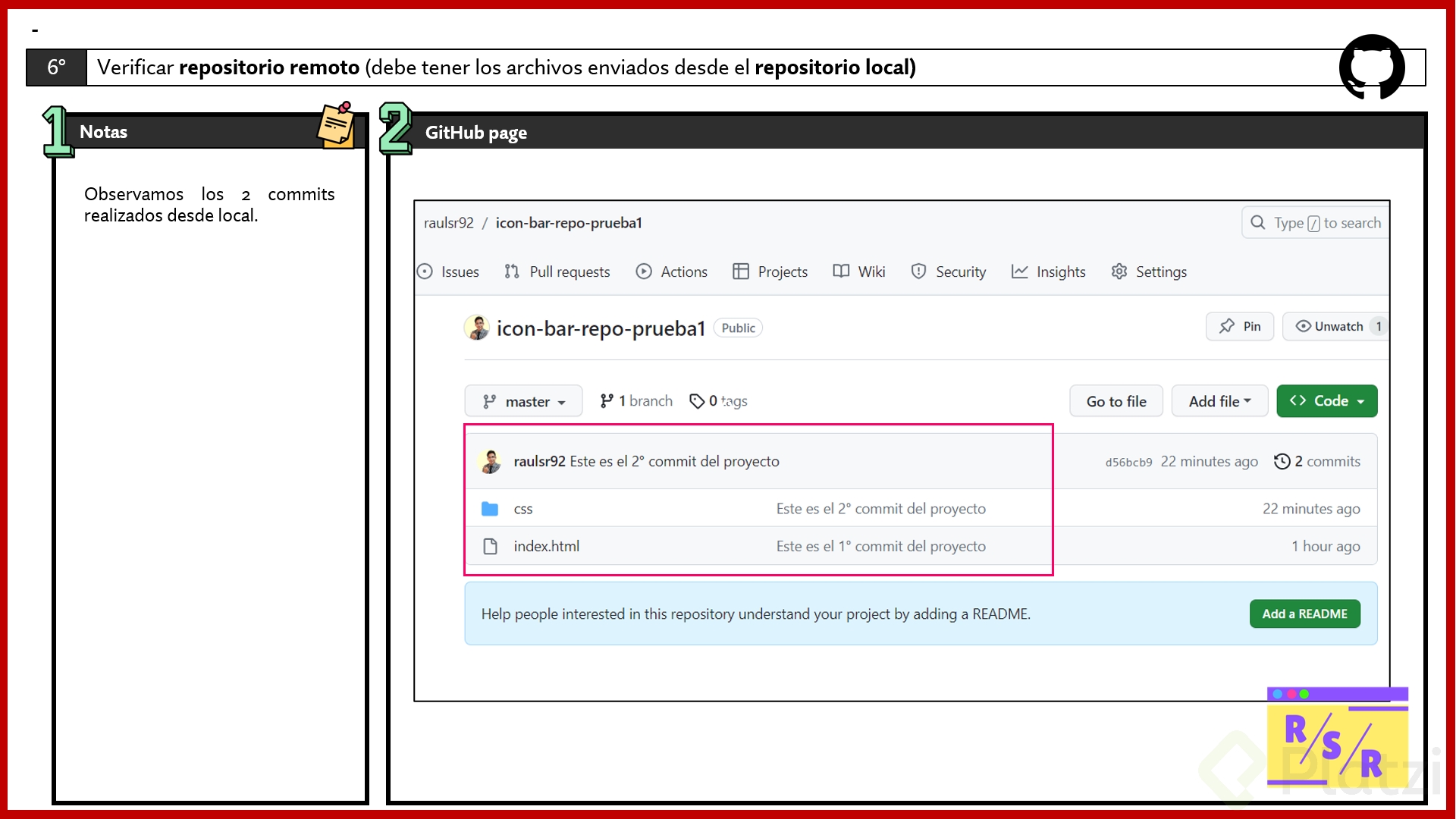Open commit history via clock icon

pyautogui.click(x=1282, y=461)
